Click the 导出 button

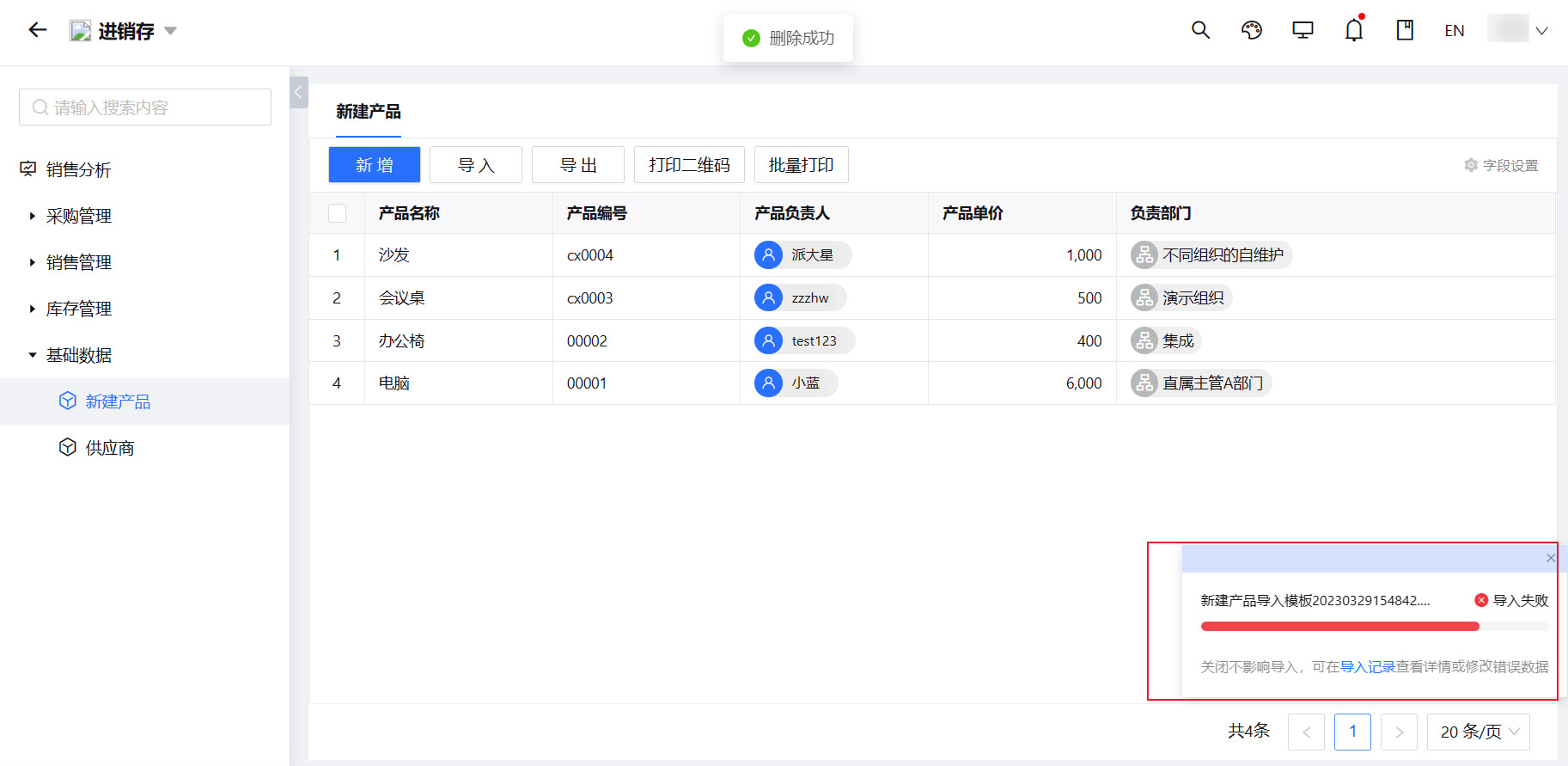coord(578,165)
